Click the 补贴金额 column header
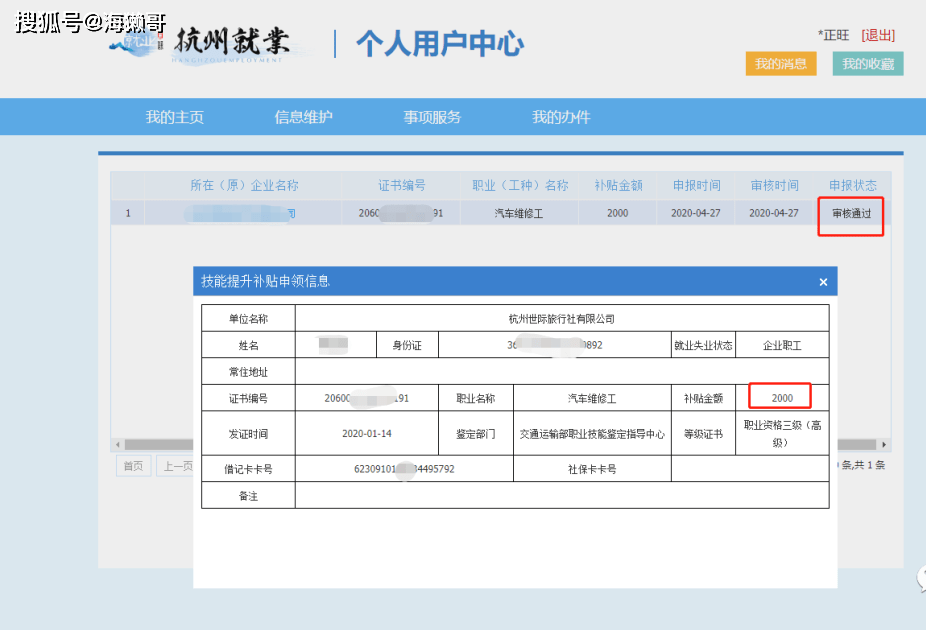The height and width of the screenshot is (630, 926). pos(618,185)
